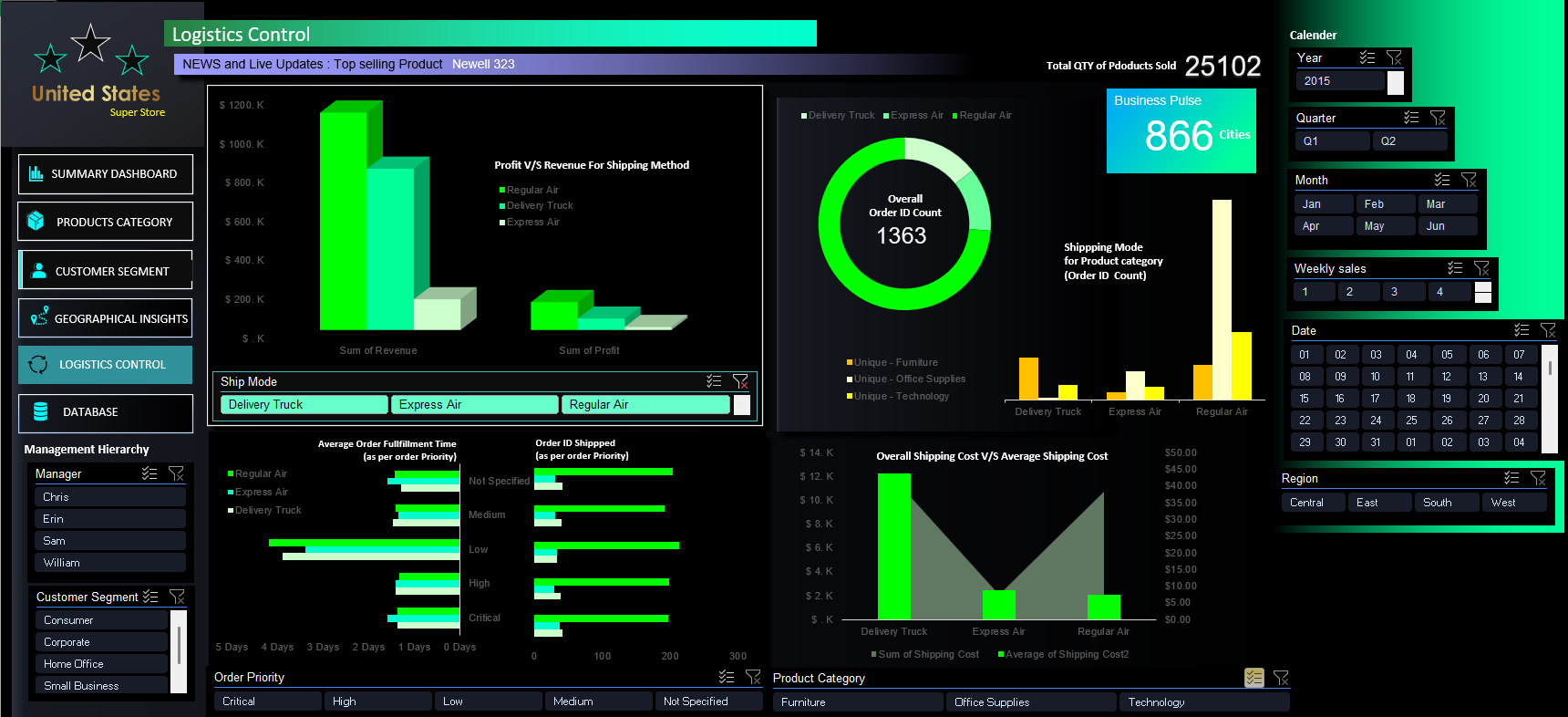Select Q2 in the Quarter slicer
Viewport: 1568px width, 717px height.
(x=1410, y=141)
